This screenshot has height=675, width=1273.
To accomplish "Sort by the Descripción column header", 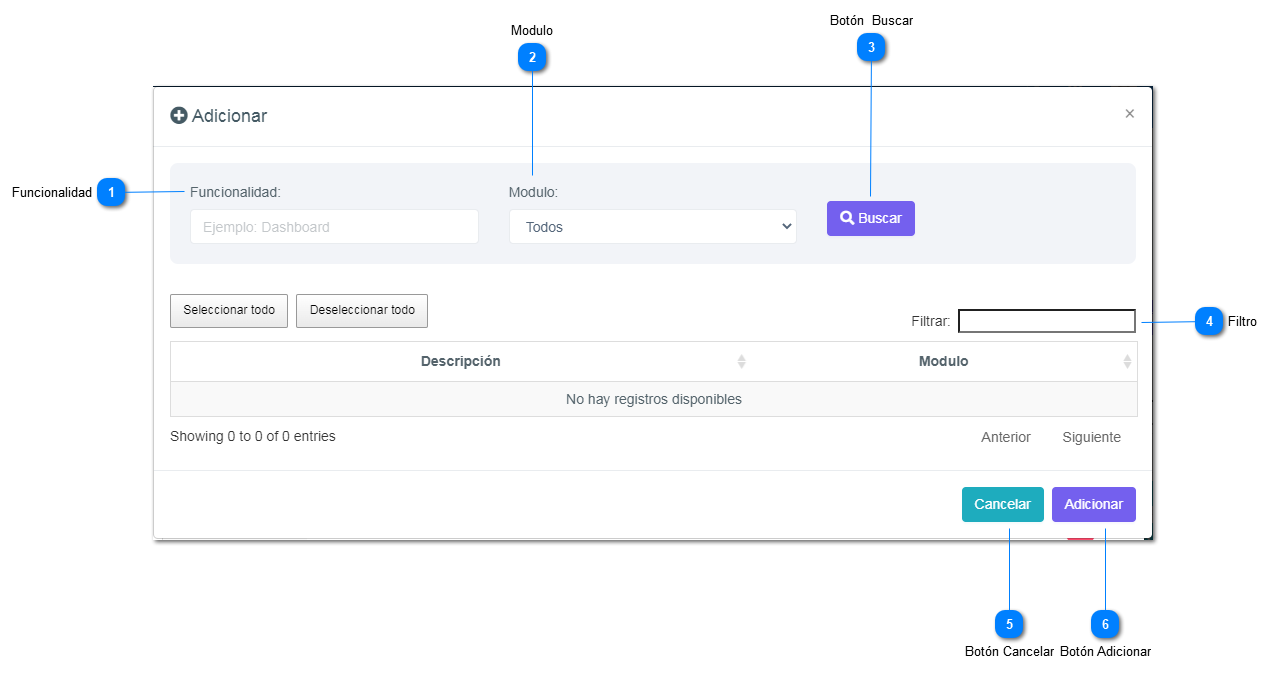I will click(x=460, y=361).
